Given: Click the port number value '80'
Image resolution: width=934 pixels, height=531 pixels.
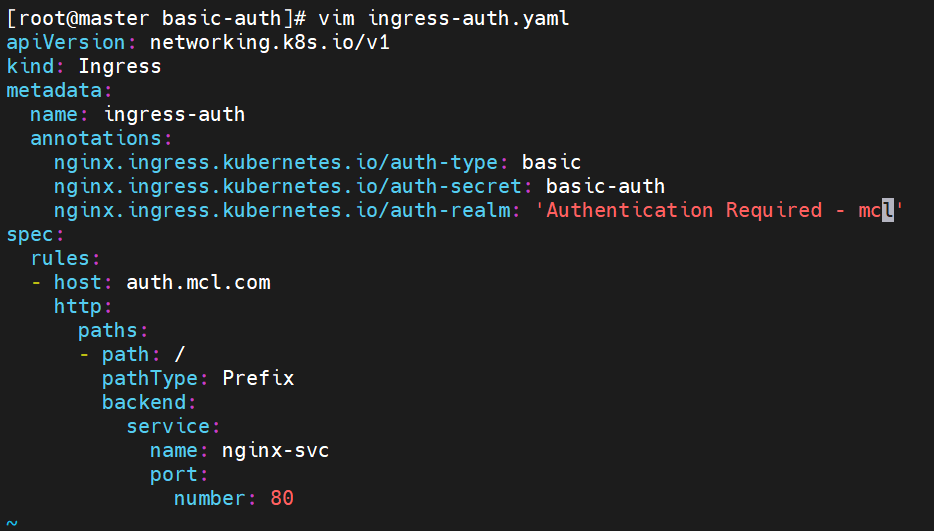Looking at the screenshot, I should pyautogui.click(x=282, y=498).
